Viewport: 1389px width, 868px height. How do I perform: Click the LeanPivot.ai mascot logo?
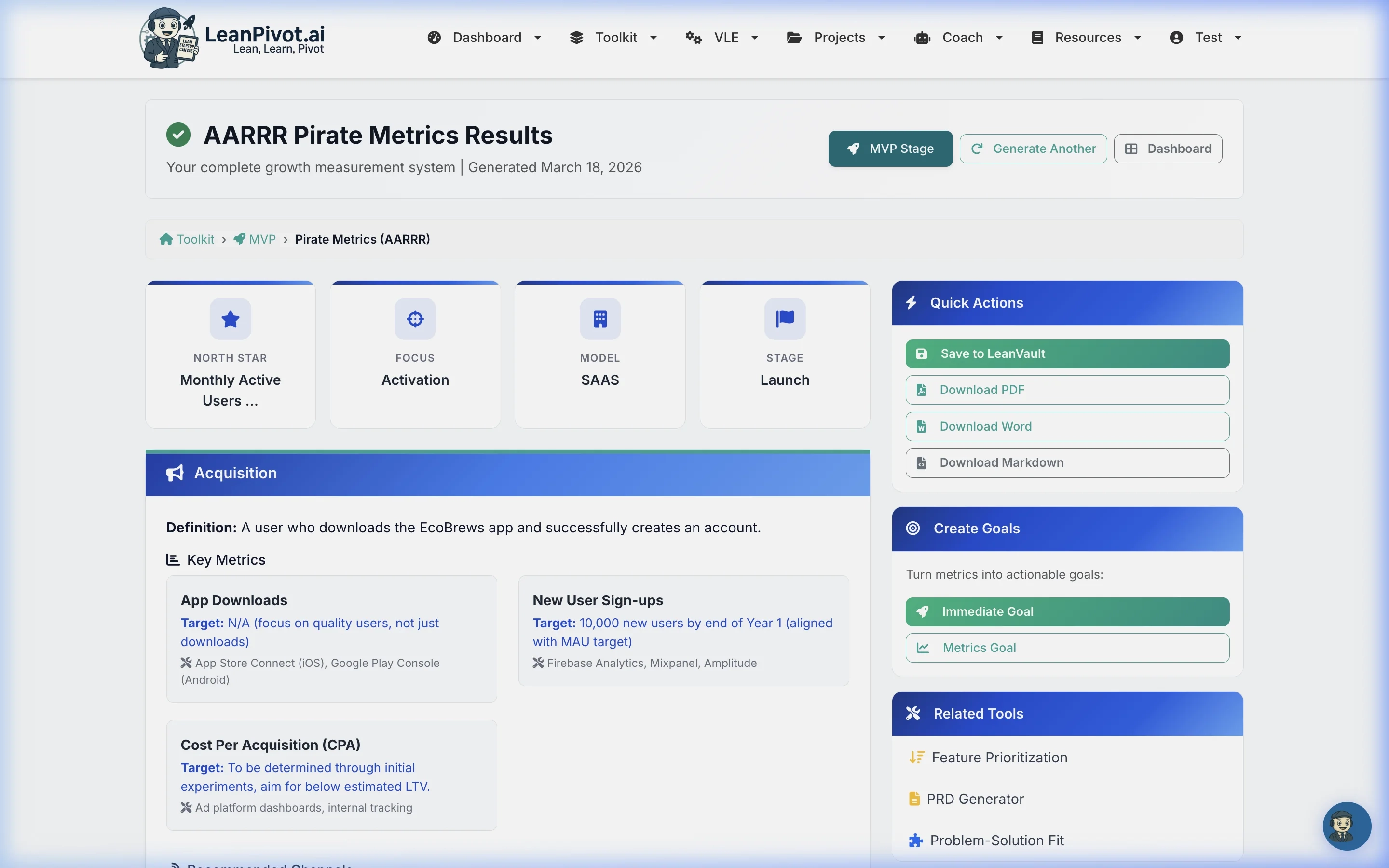(169, 38)
